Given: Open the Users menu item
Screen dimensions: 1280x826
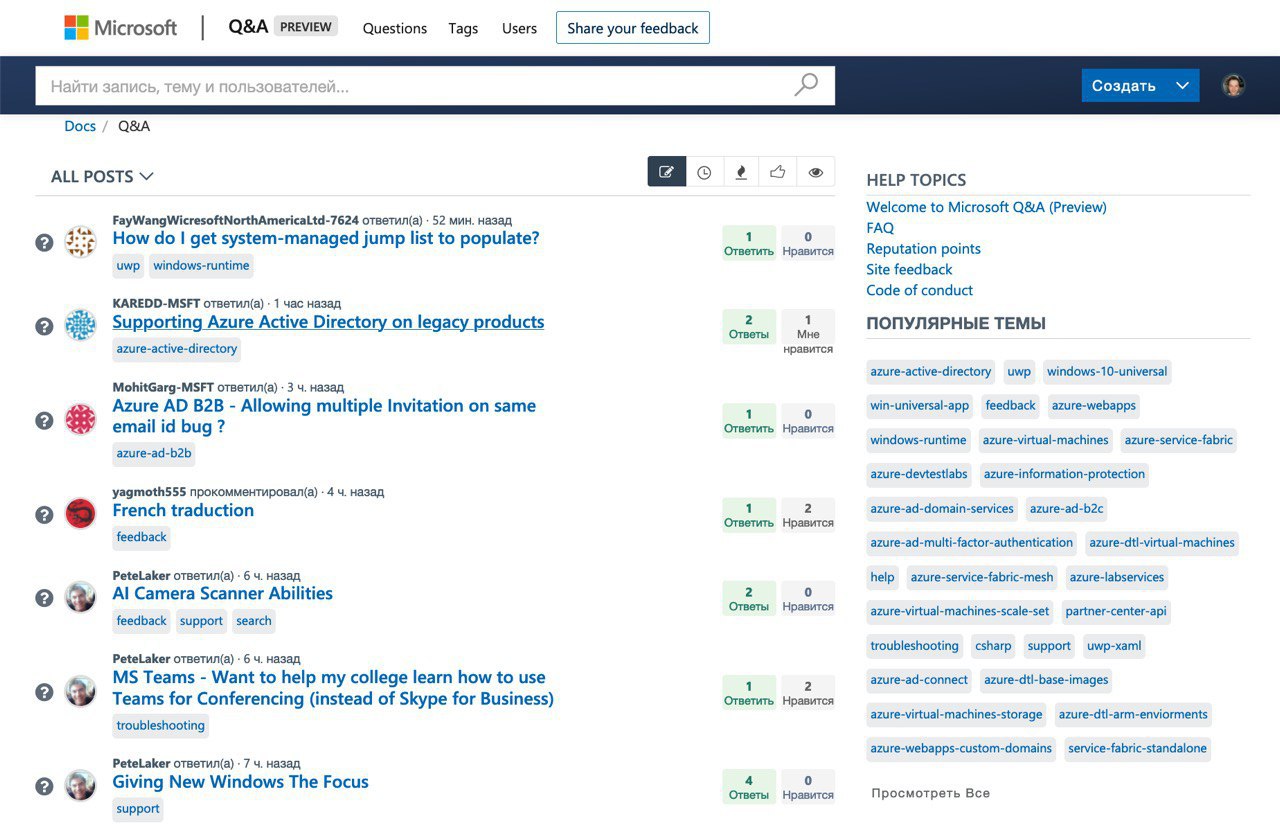Looking at the screenshot, I should click(x=519, y=28).
